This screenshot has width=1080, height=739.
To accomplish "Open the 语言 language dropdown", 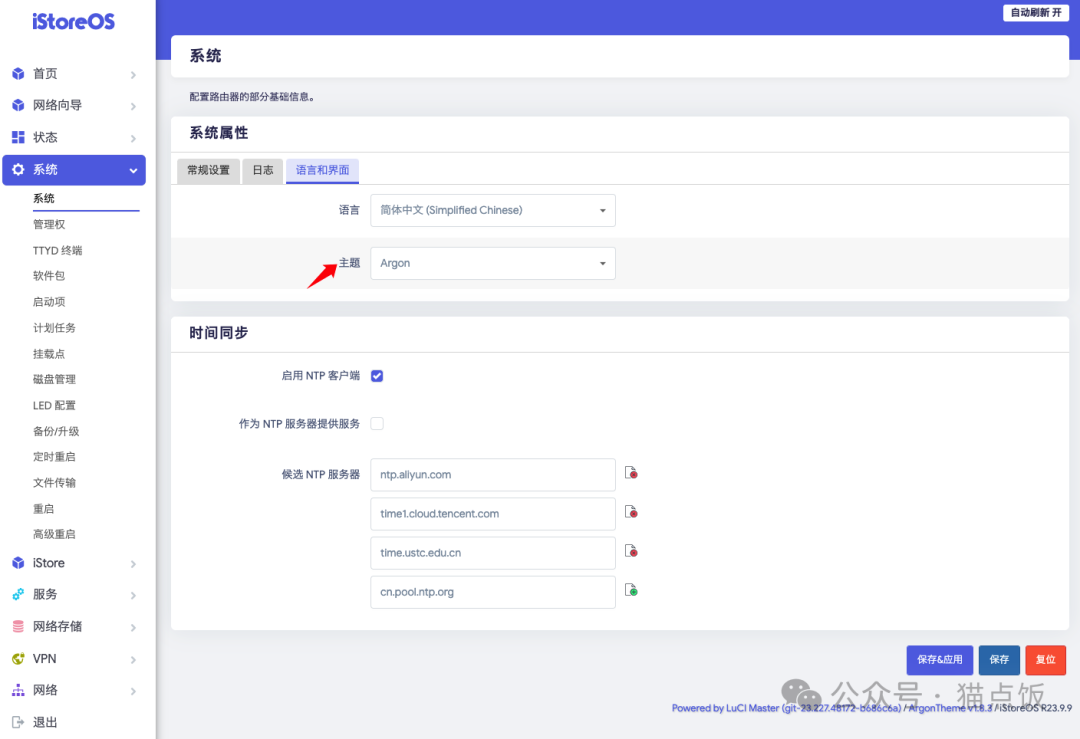I will pyautogui.click(x=492, y=210).
